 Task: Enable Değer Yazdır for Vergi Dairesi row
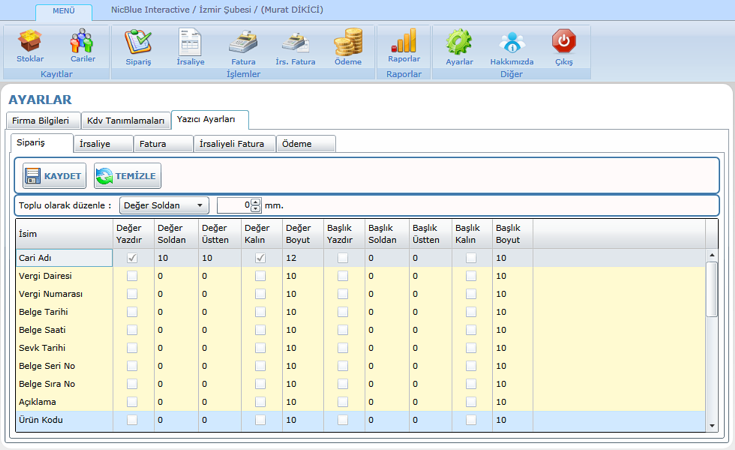click(132, 276)
